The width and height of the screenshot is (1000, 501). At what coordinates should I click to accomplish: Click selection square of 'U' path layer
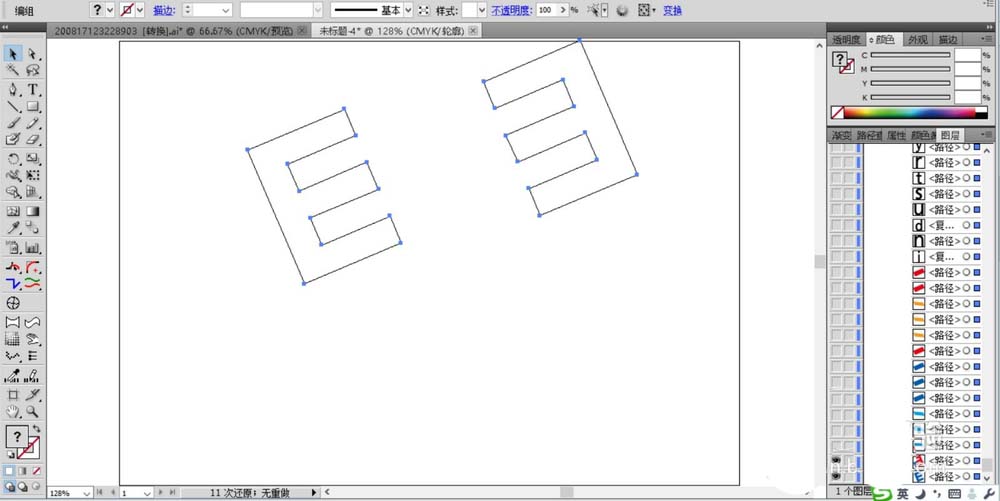(x=976, y=210)
